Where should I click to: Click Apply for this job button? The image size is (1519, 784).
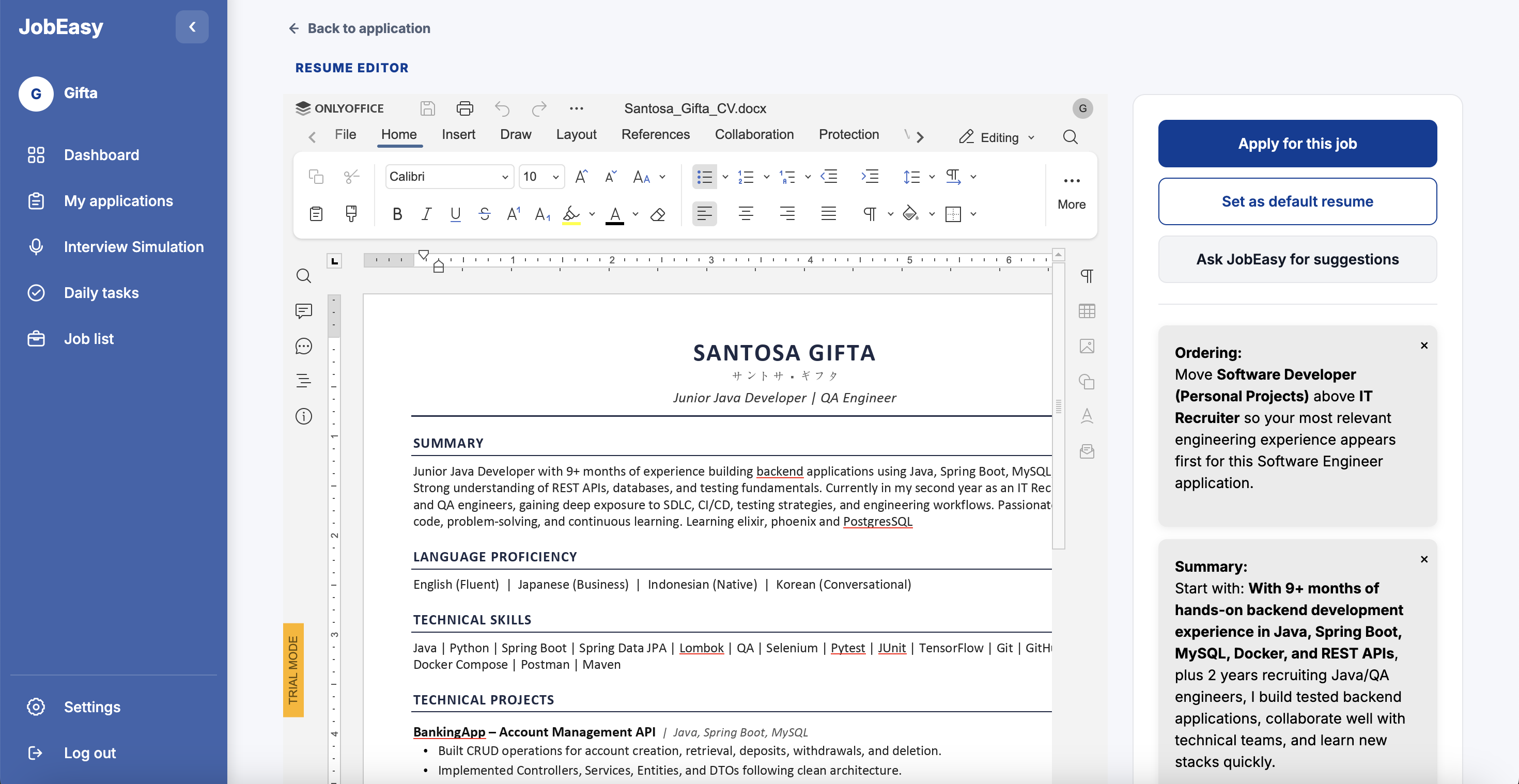[x=1297, y=143]
